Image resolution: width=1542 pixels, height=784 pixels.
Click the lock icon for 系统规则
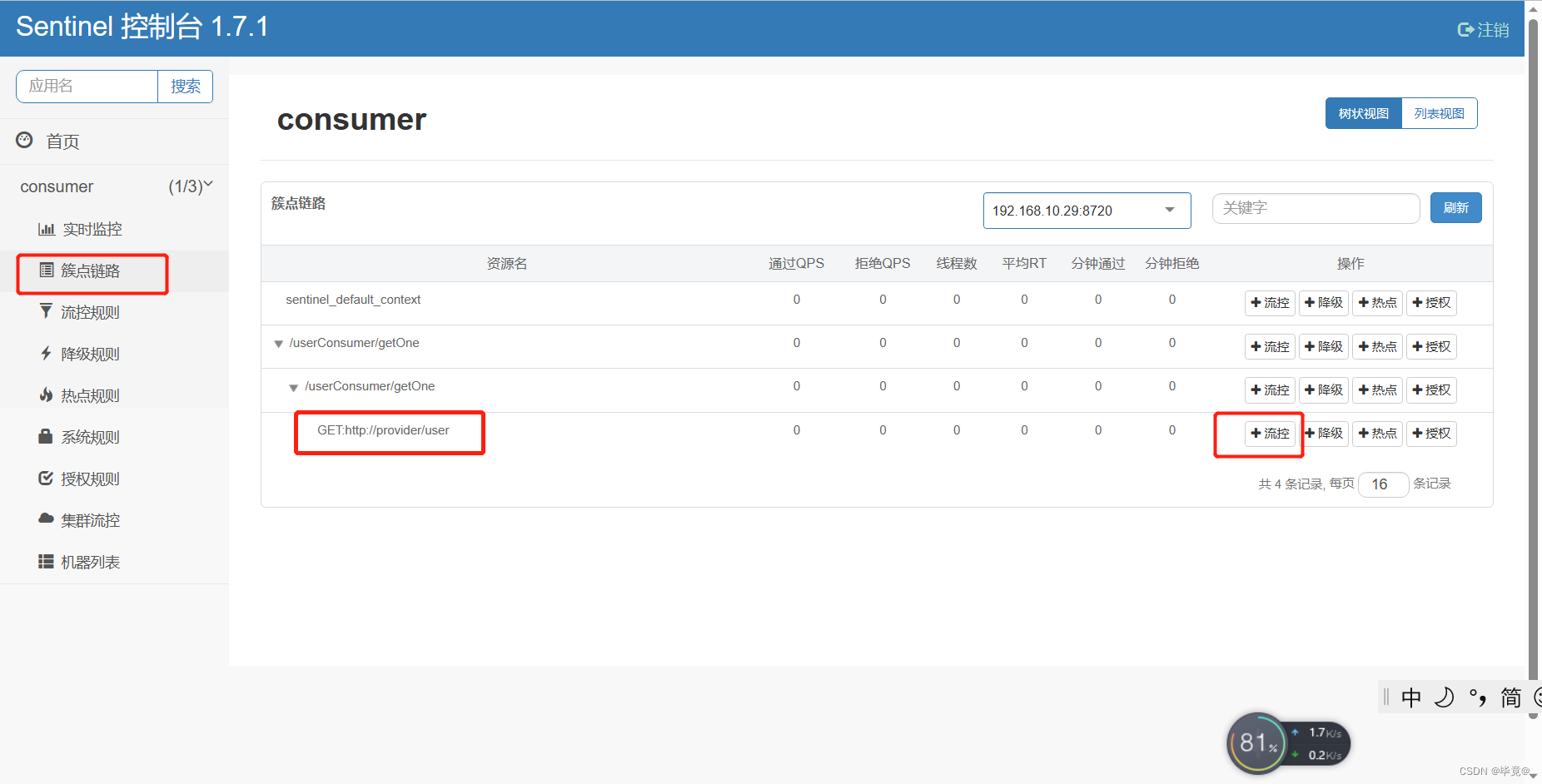46,436
